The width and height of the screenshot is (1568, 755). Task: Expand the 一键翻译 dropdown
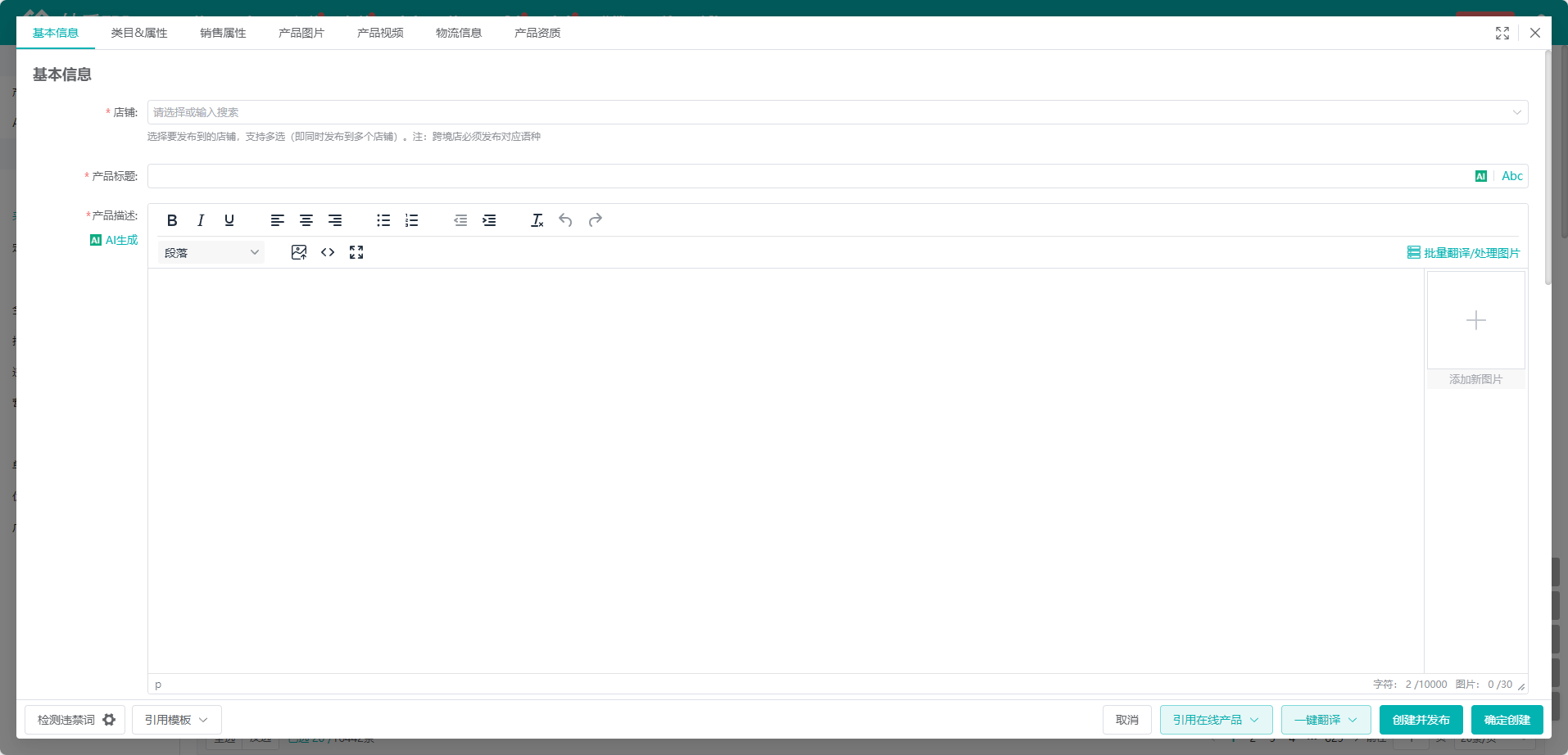pos(1326,720)
